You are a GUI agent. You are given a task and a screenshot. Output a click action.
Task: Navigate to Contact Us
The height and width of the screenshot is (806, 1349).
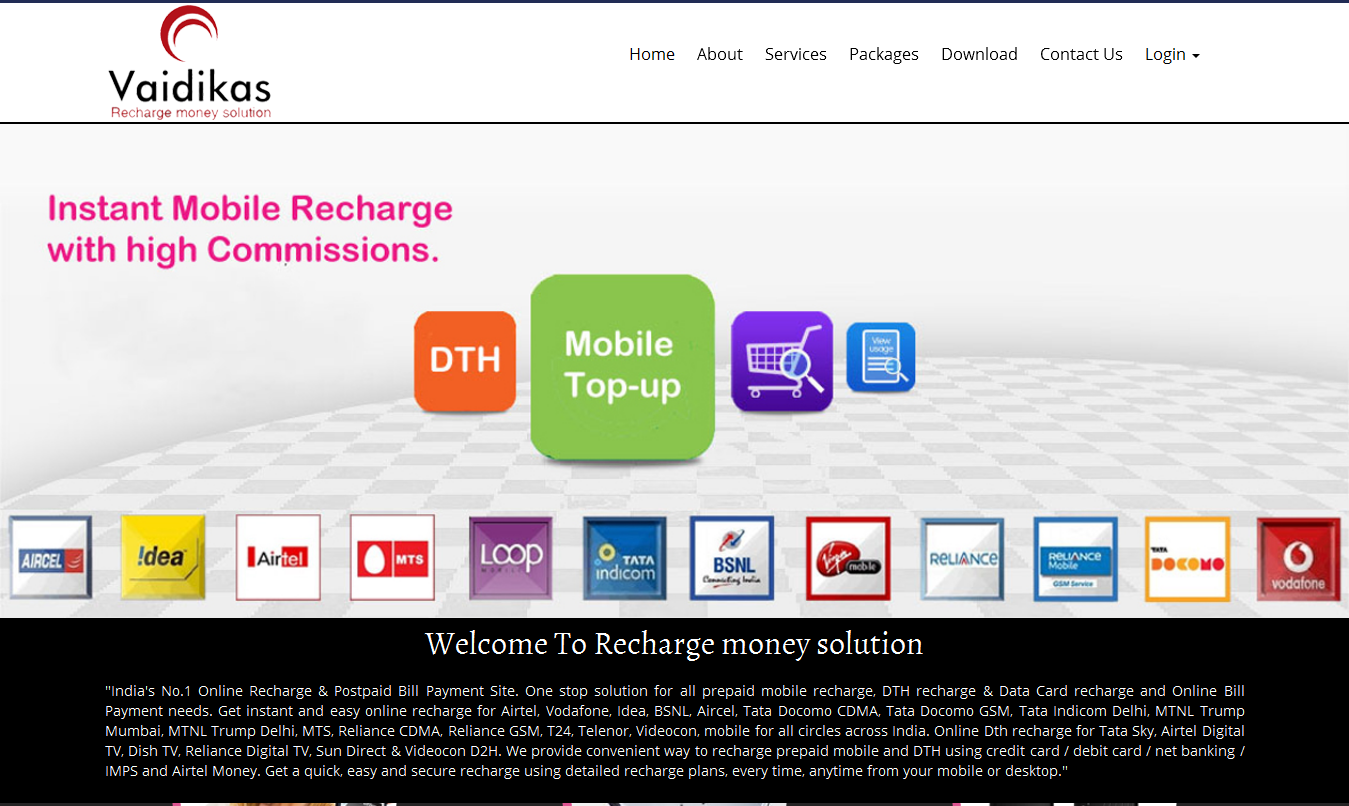[1081, 54]
